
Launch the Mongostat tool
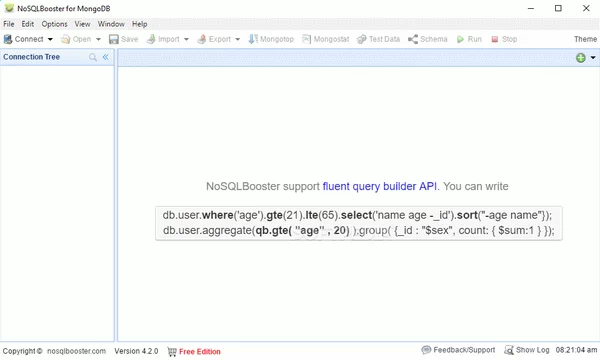(x=326, y=39)
